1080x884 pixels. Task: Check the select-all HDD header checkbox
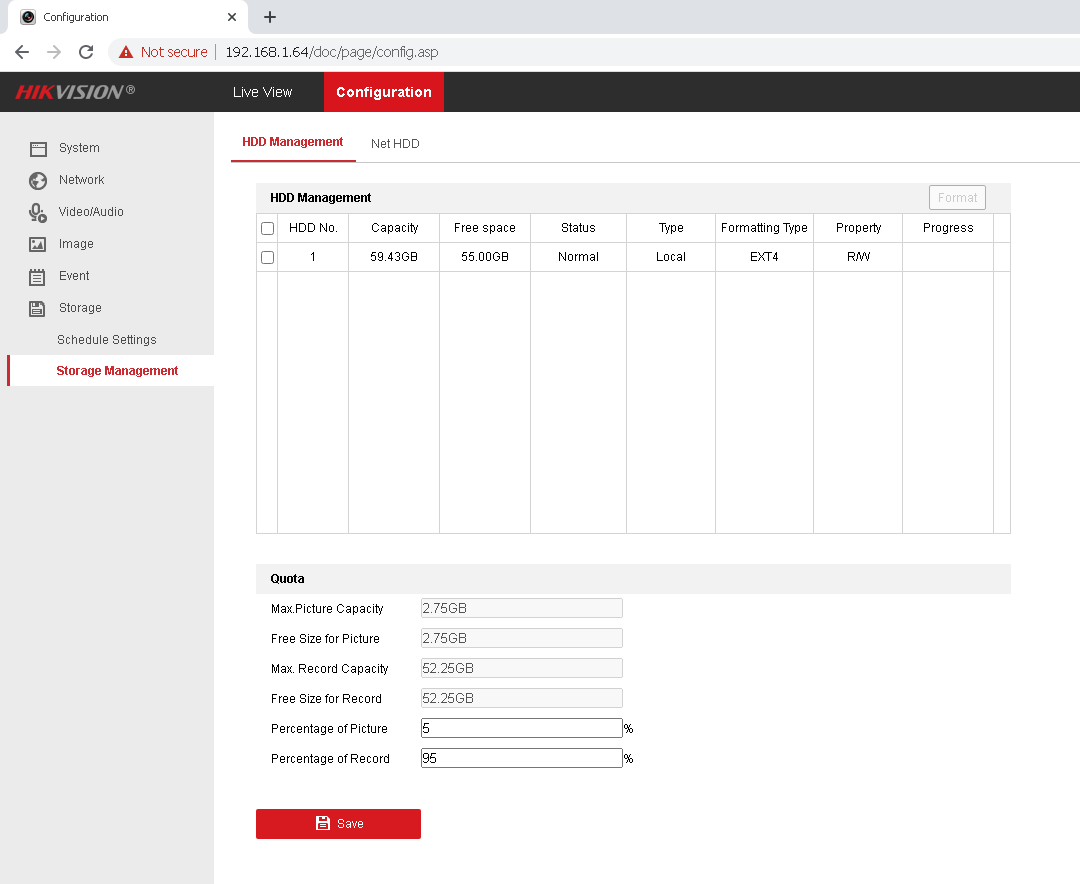click(x=267, y=228)
